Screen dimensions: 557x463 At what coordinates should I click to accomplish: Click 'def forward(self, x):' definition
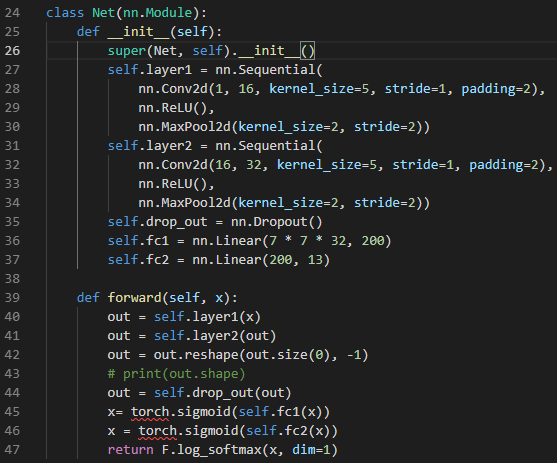157,298
